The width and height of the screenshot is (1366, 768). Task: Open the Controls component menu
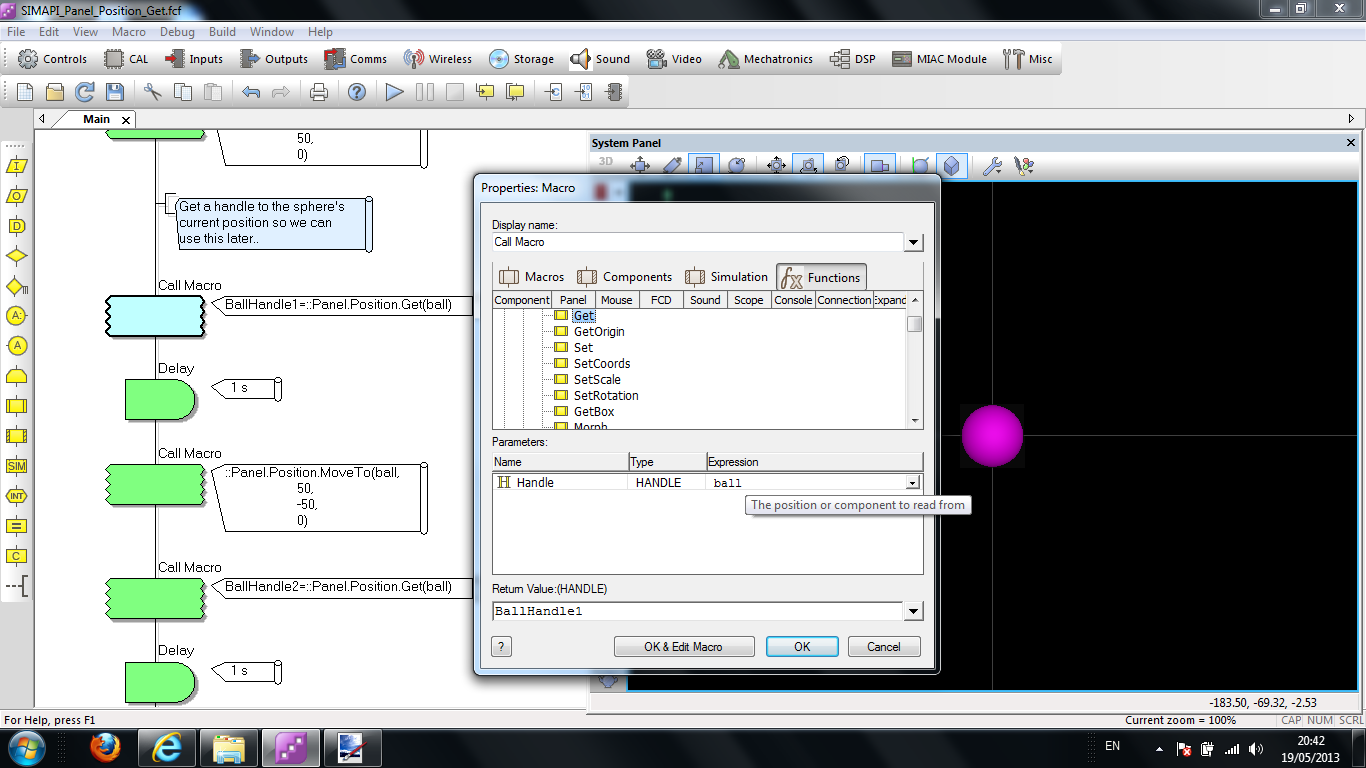pyautogui.click(x=53, y=59)
